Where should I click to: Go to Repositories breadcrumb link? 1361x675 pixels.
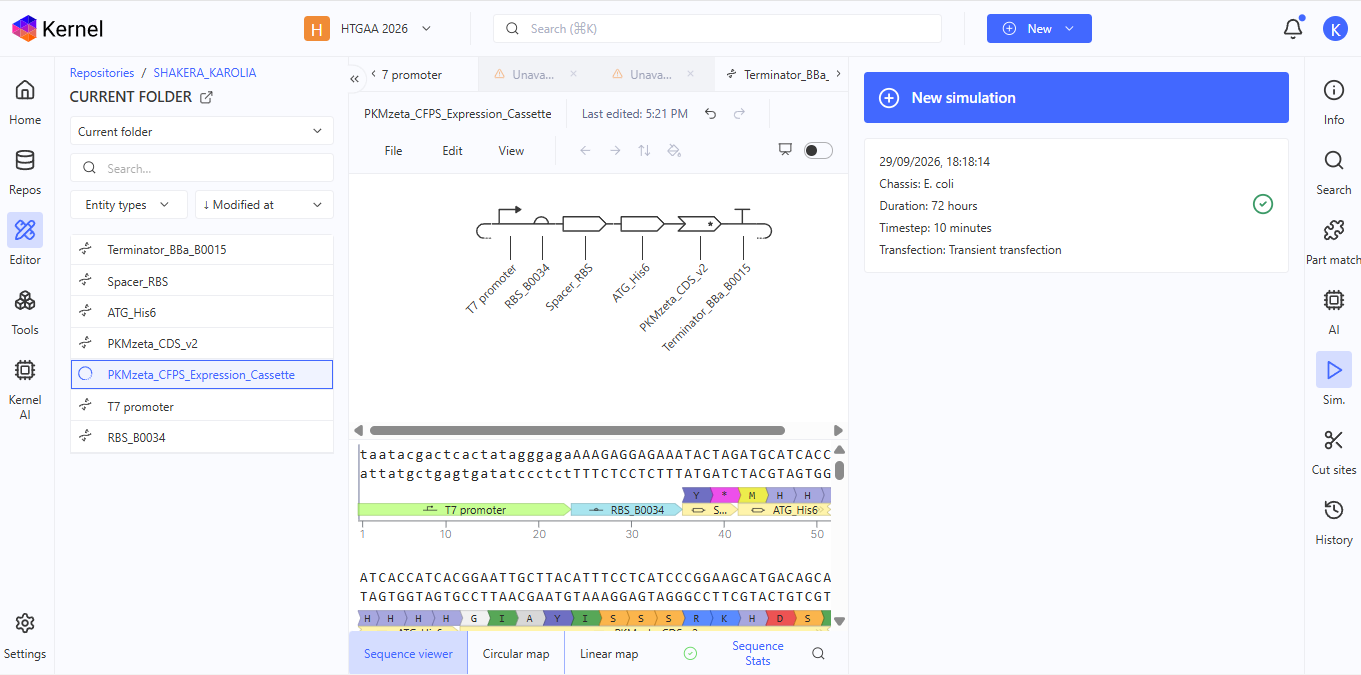[102, 73]
